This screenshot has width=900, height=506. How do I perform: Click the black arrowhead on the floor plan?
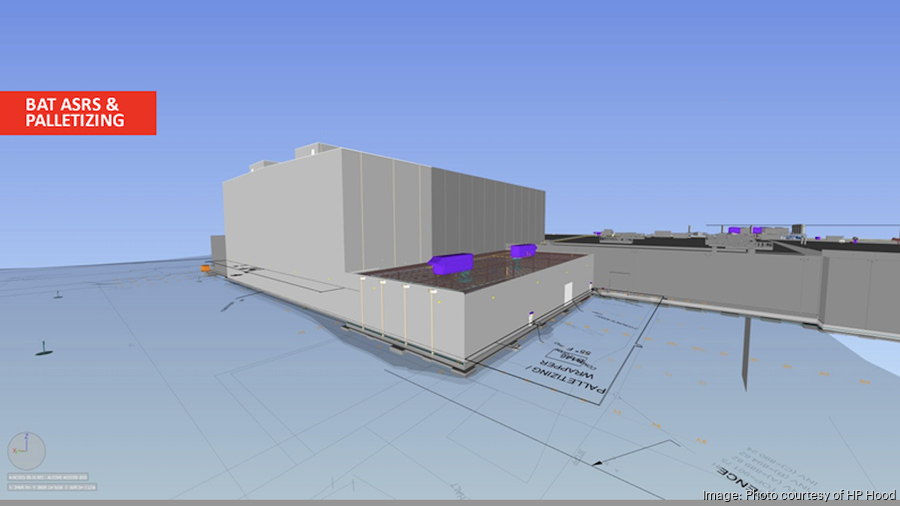[596, 464]
